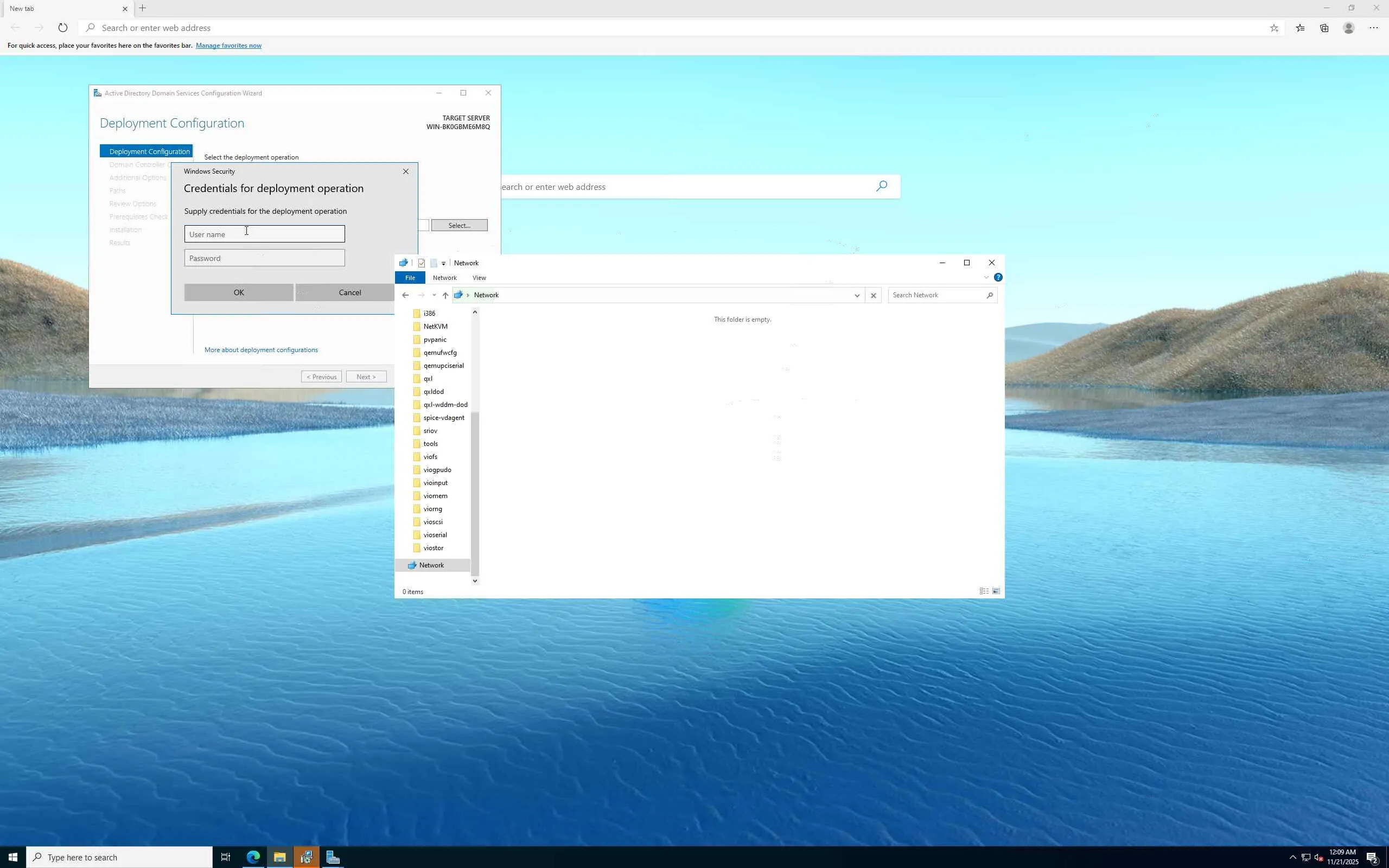Expand the Explorer address bar history dropdown
1389x868 pixels.
pos(857,295)
